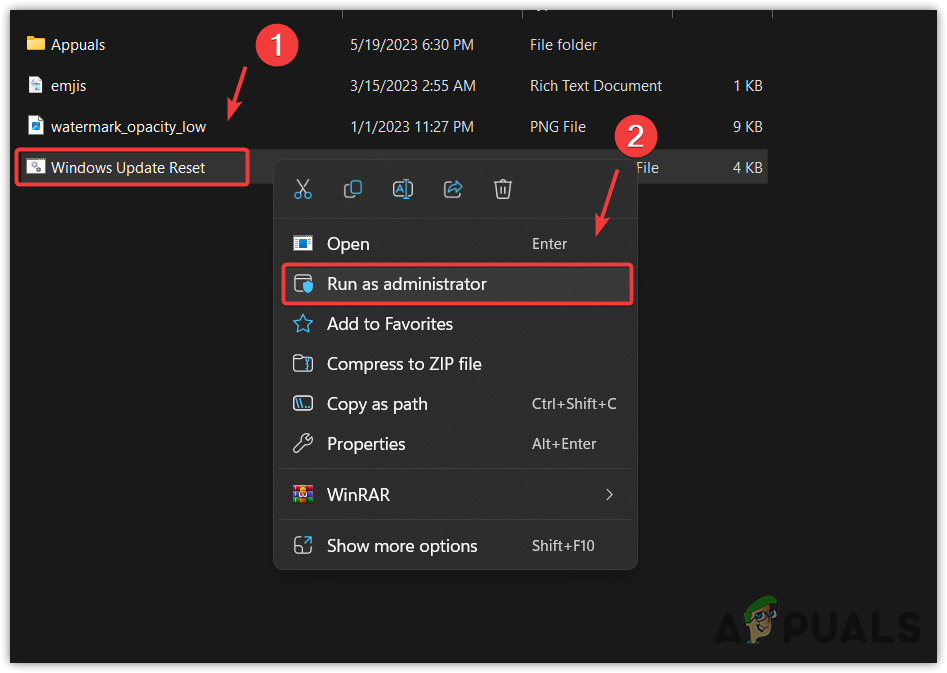Select Open from the context menu

456,243
